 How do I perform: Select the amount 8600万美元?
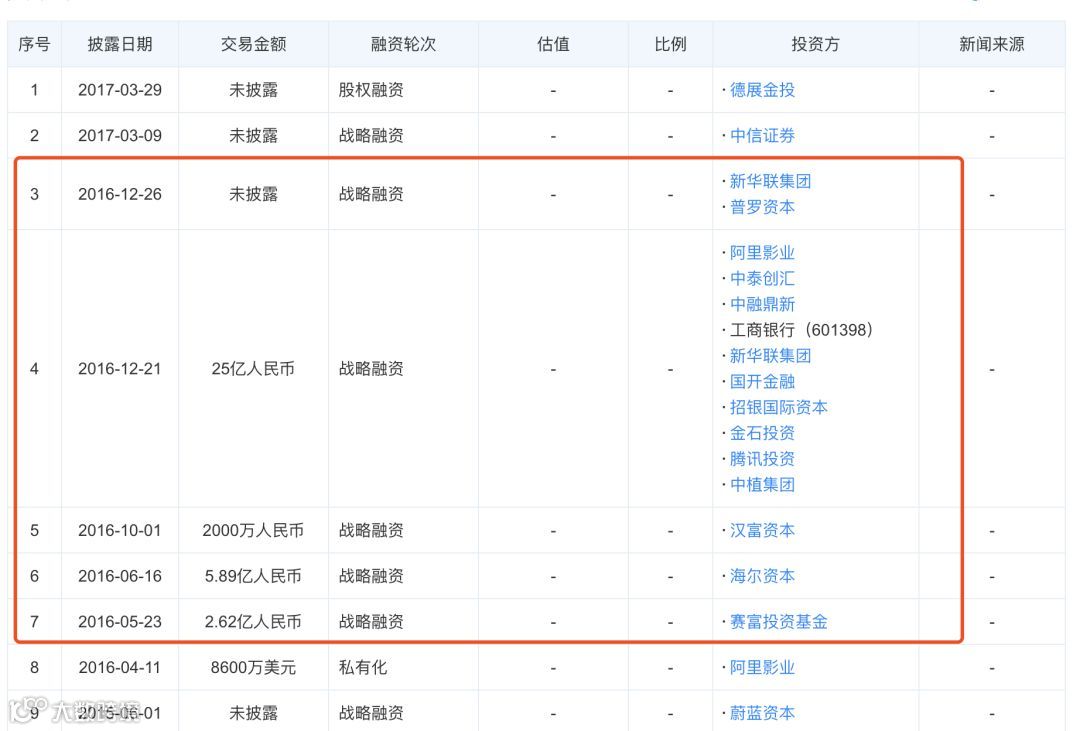tap(253, 667)
